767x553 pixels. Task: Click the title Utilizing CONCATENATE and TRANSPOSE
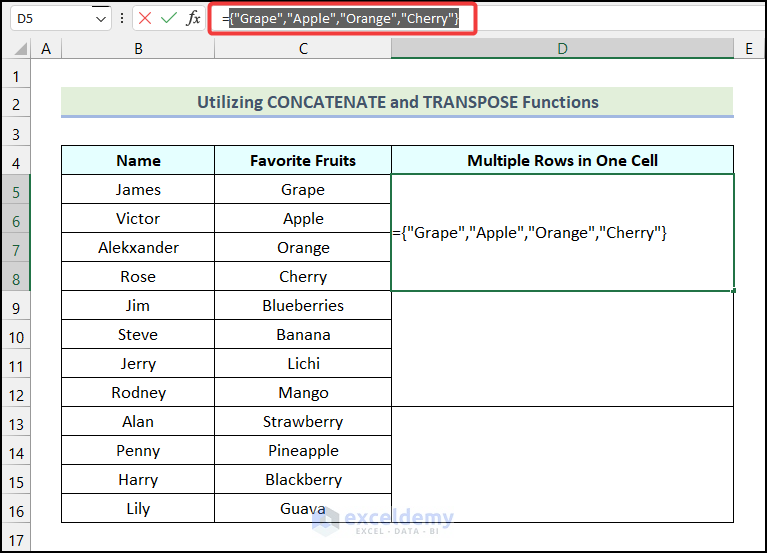[397, 102]
